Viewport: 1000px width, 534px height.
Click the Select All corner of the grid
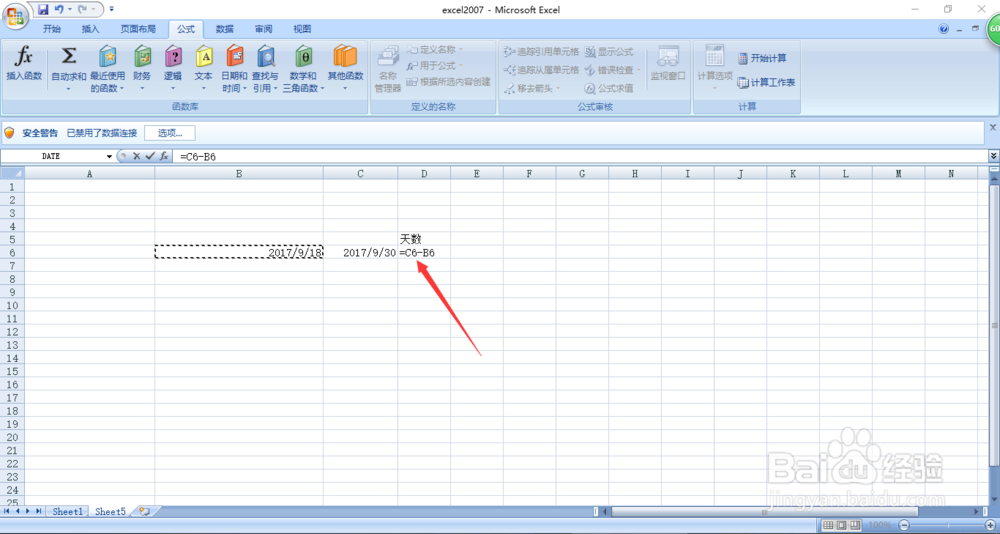pos(12,173)
